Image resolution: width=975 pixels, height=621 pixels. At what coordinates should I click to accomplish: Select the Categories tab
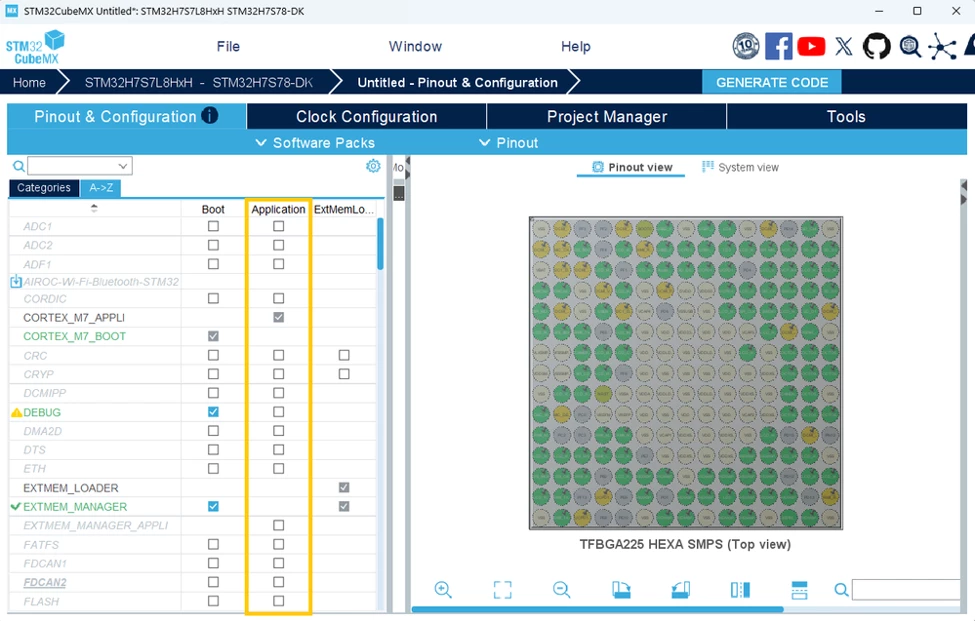[44, 188]
